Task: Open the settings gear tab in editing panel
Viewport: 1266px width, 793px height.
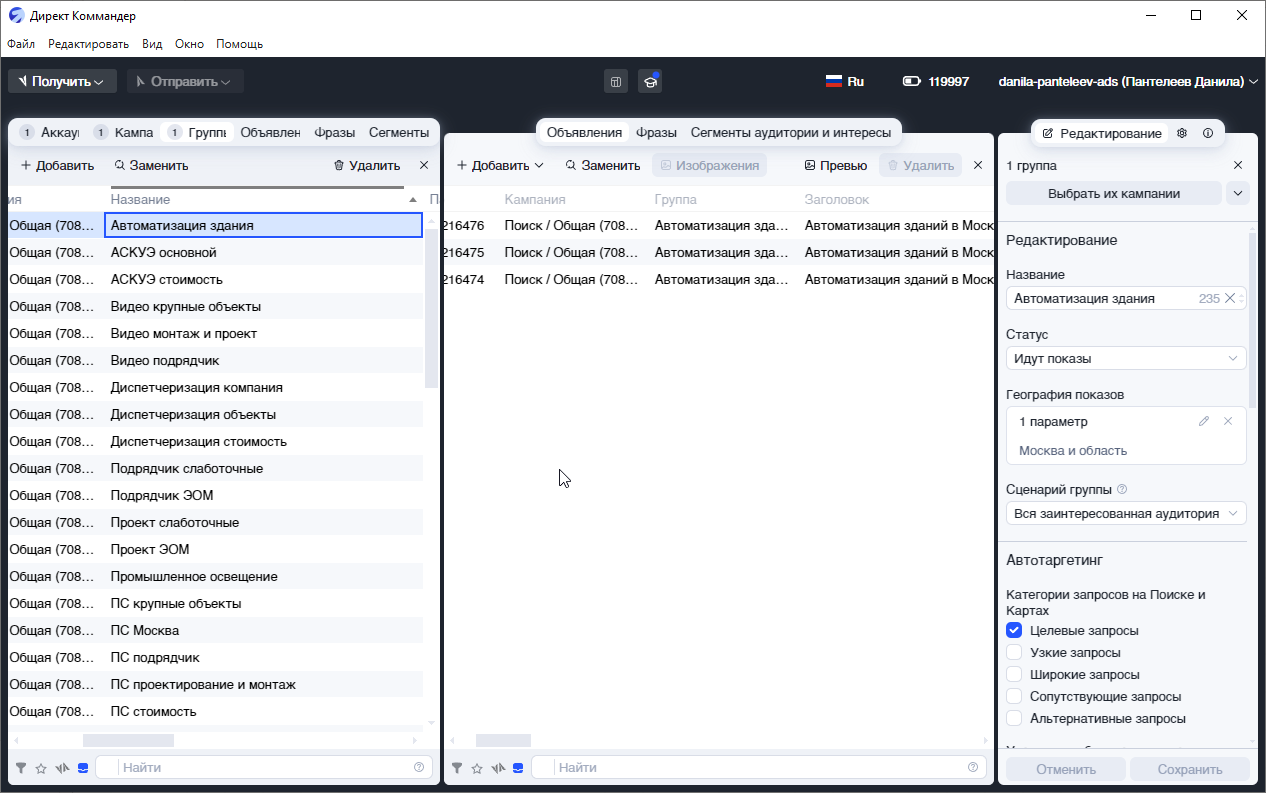Action: tap(1182, 133)
